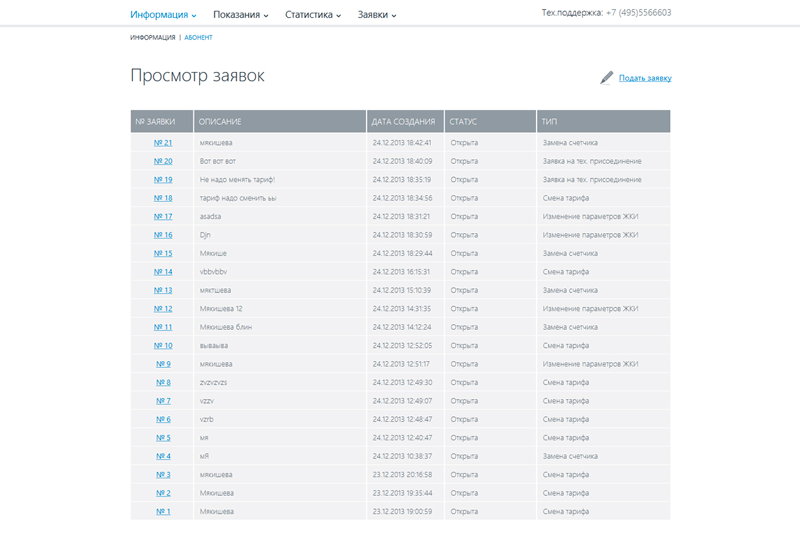Screen dimensions: 800x533
Task: Click the Описание column header
Action: pyautogui.click(x=221, y=121)
